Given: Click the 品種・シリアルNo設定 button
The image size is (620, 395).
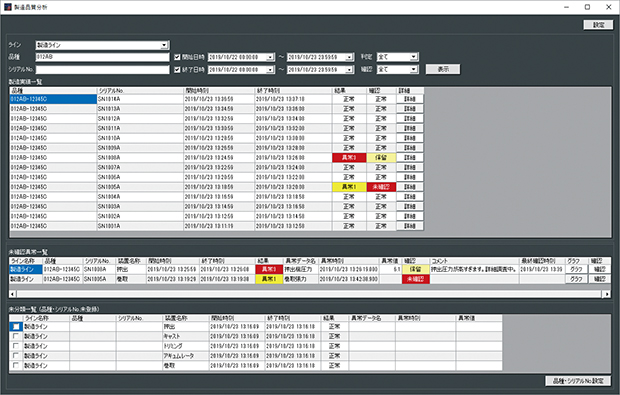Looking at the screenshot, I should coord(578,381).
